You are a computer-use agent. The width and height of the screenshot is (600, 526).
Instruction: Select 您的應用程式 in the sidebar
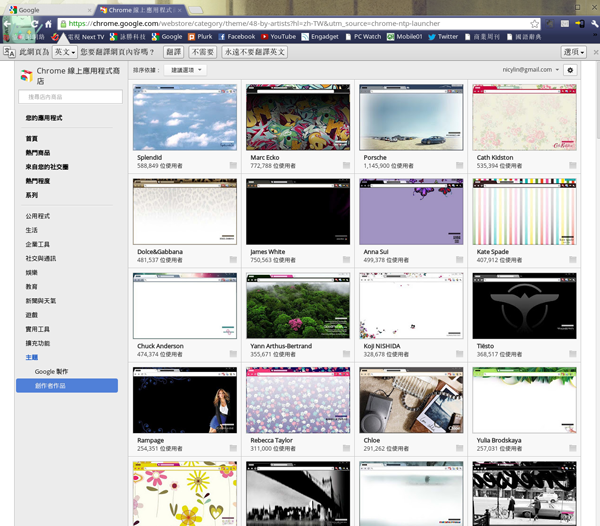click(44, 118)
